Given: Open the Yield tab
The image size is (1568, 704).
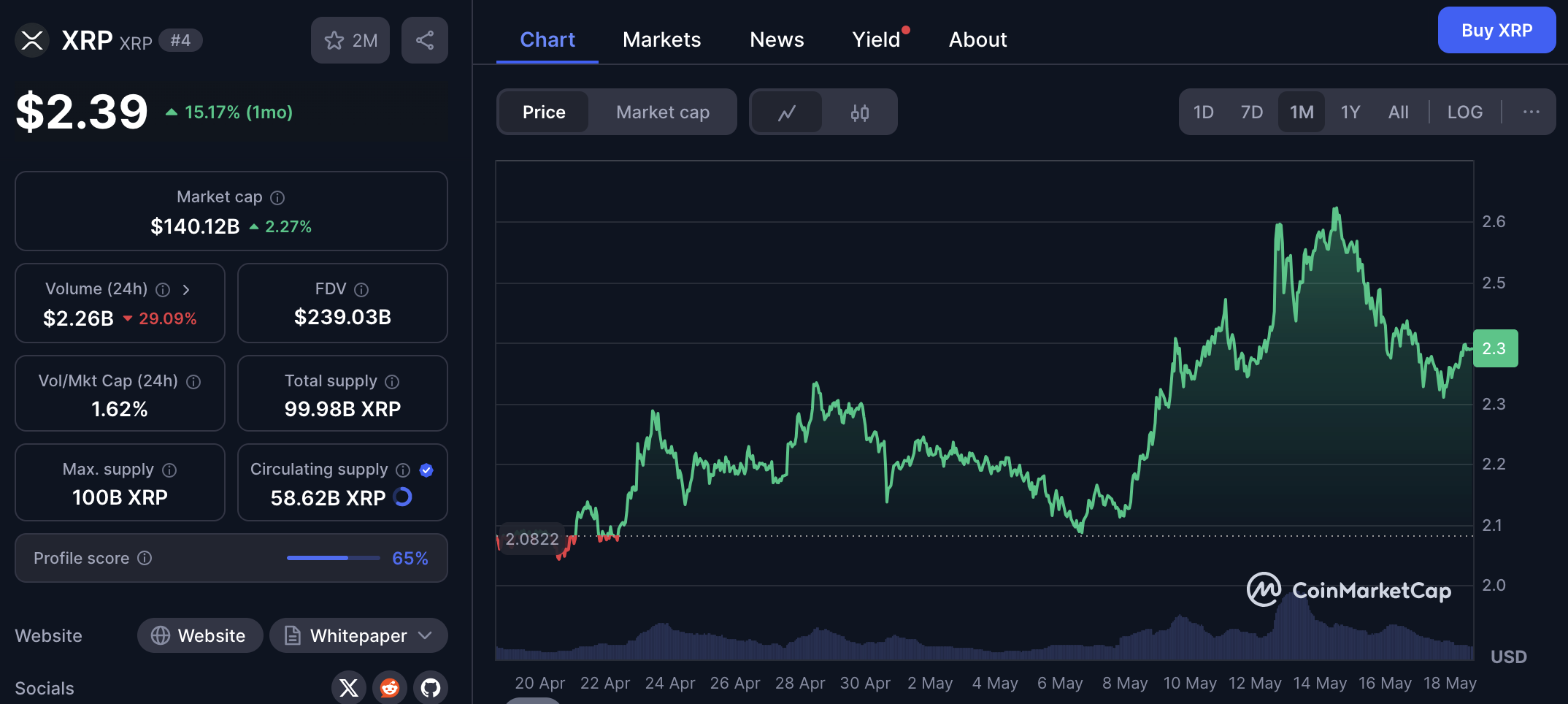Looking at the screenshot, I should [875, 39].
